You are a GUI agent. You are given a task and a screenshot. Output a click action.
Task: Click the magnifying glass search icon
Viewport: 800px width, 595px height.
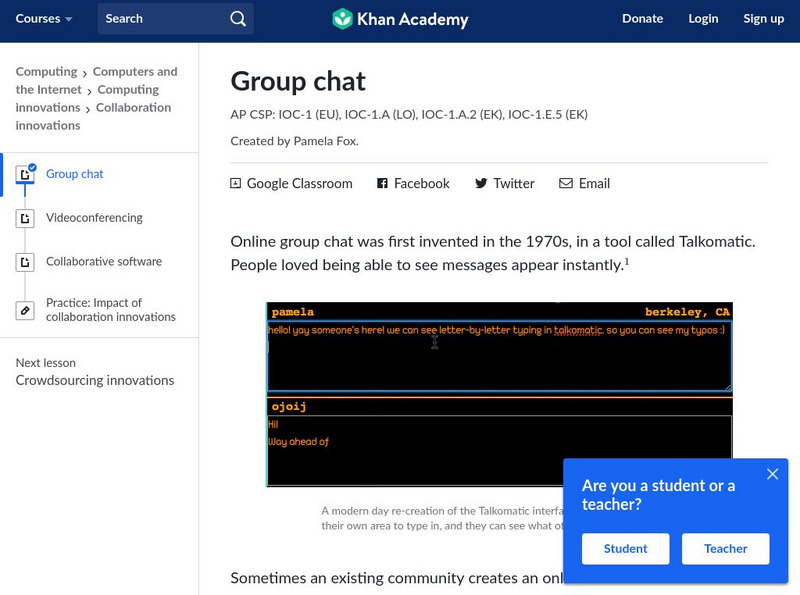pos(238,19)
